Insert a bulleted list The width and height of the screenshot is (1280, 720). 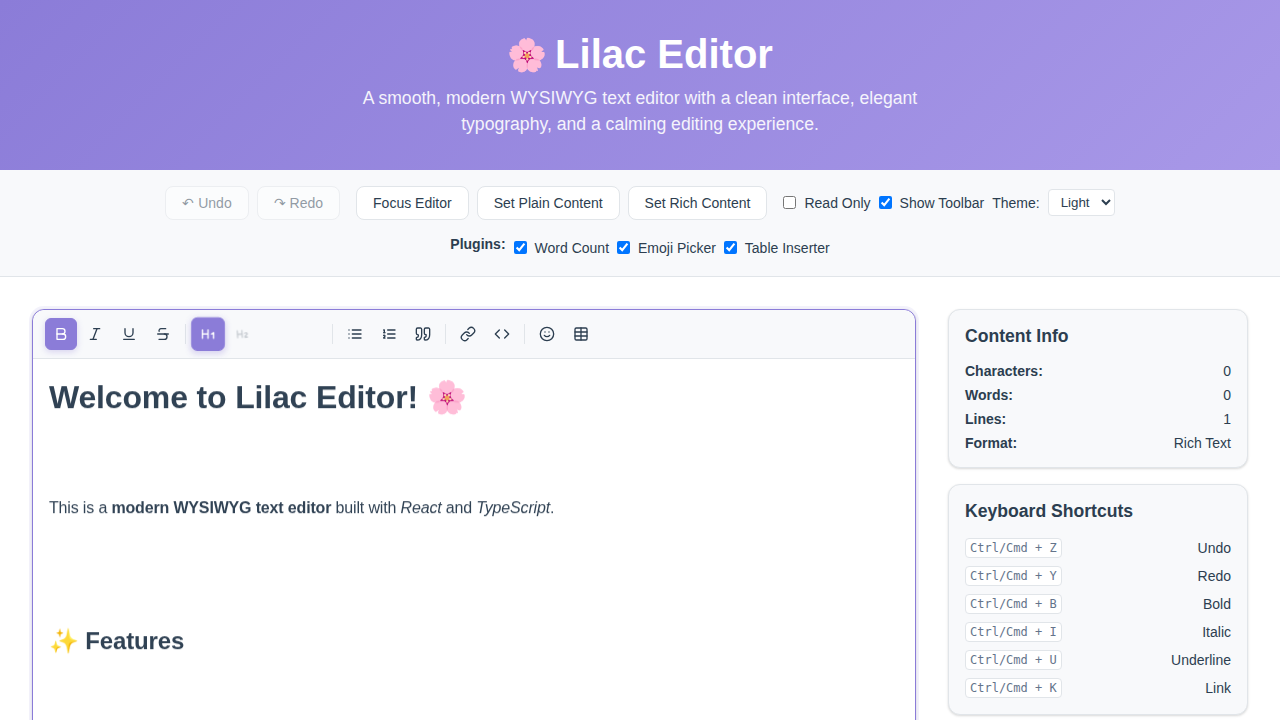(355, 334)
